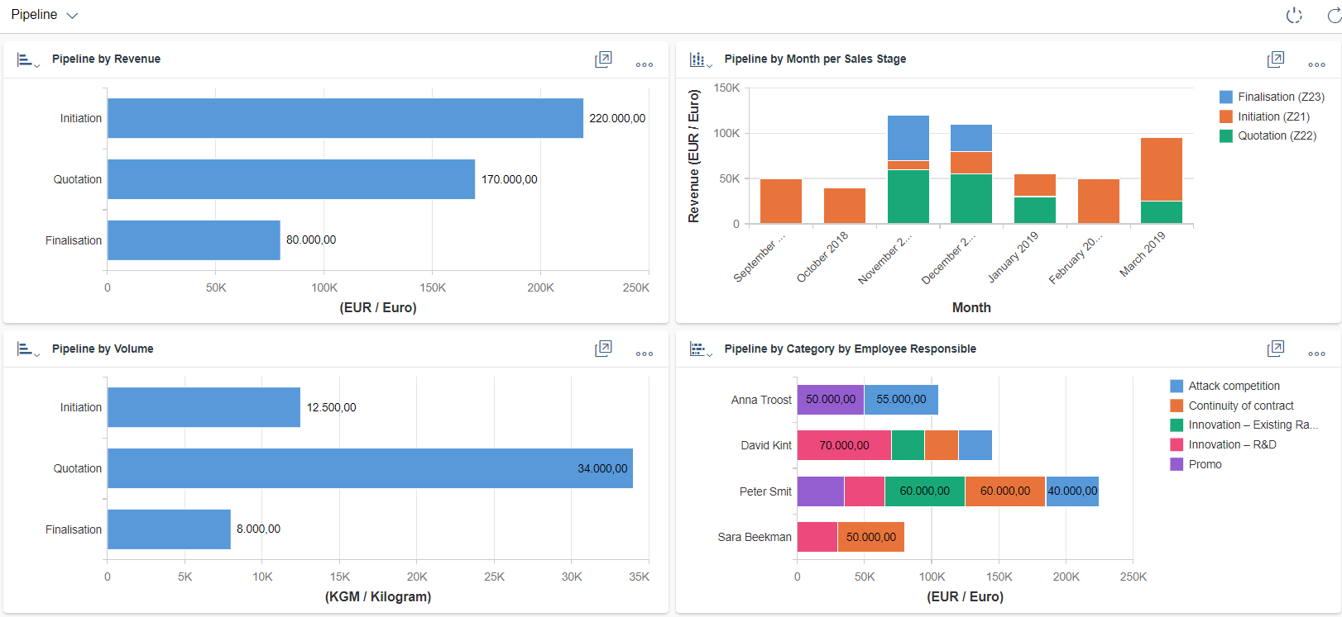The image size is (1342, 617).
Task: Open Pipeline by Revenue in expanded view
Action: [x=603, y=60]
